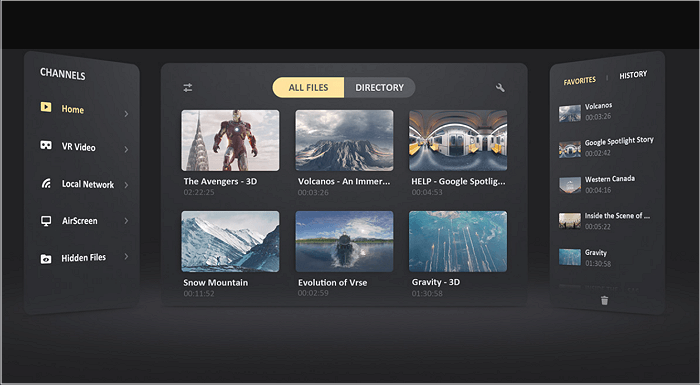Open the FAVORITES tab
700x385 pixels.
579,81
